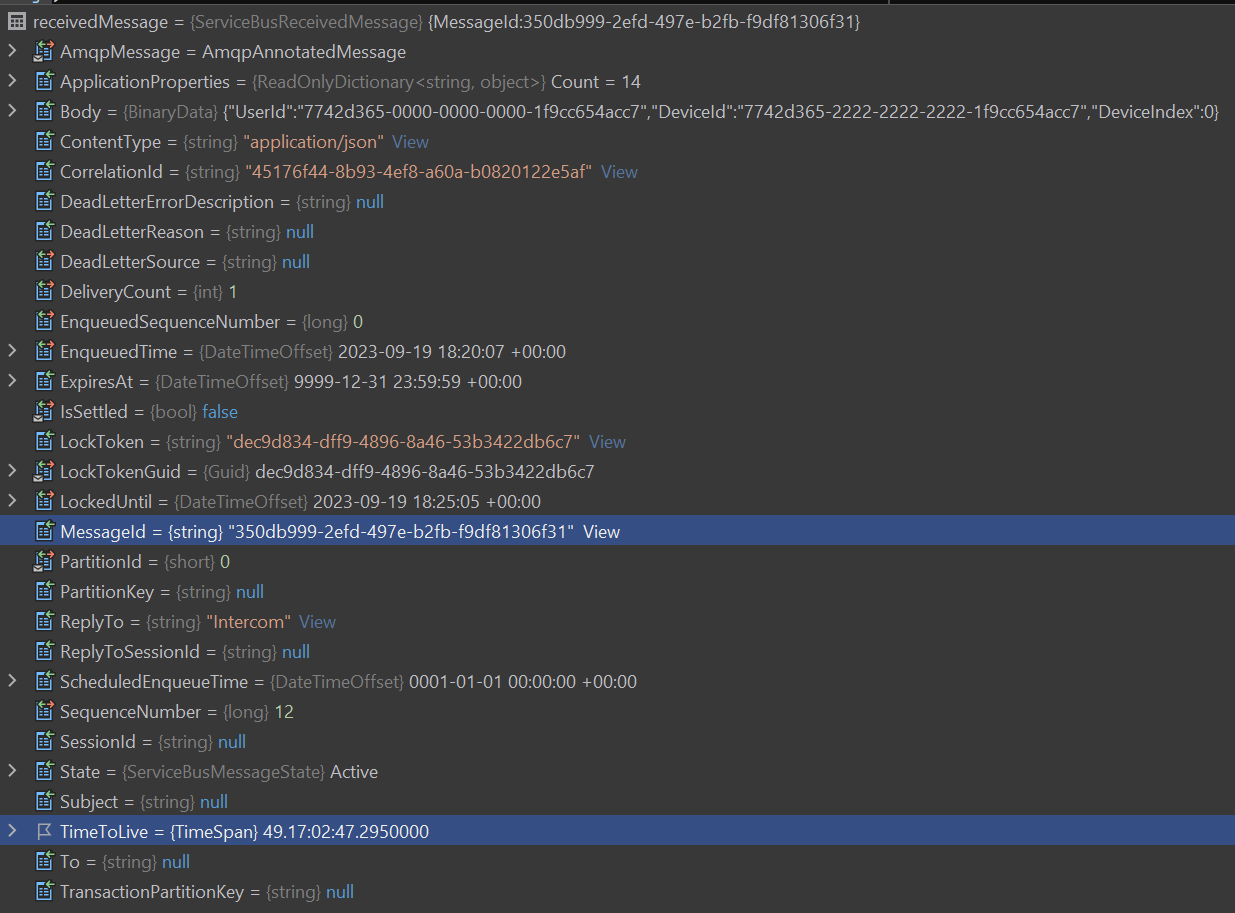Expand the ApplicationProperties dictionary
The image size is (1235, 913).
click(10, 81)
